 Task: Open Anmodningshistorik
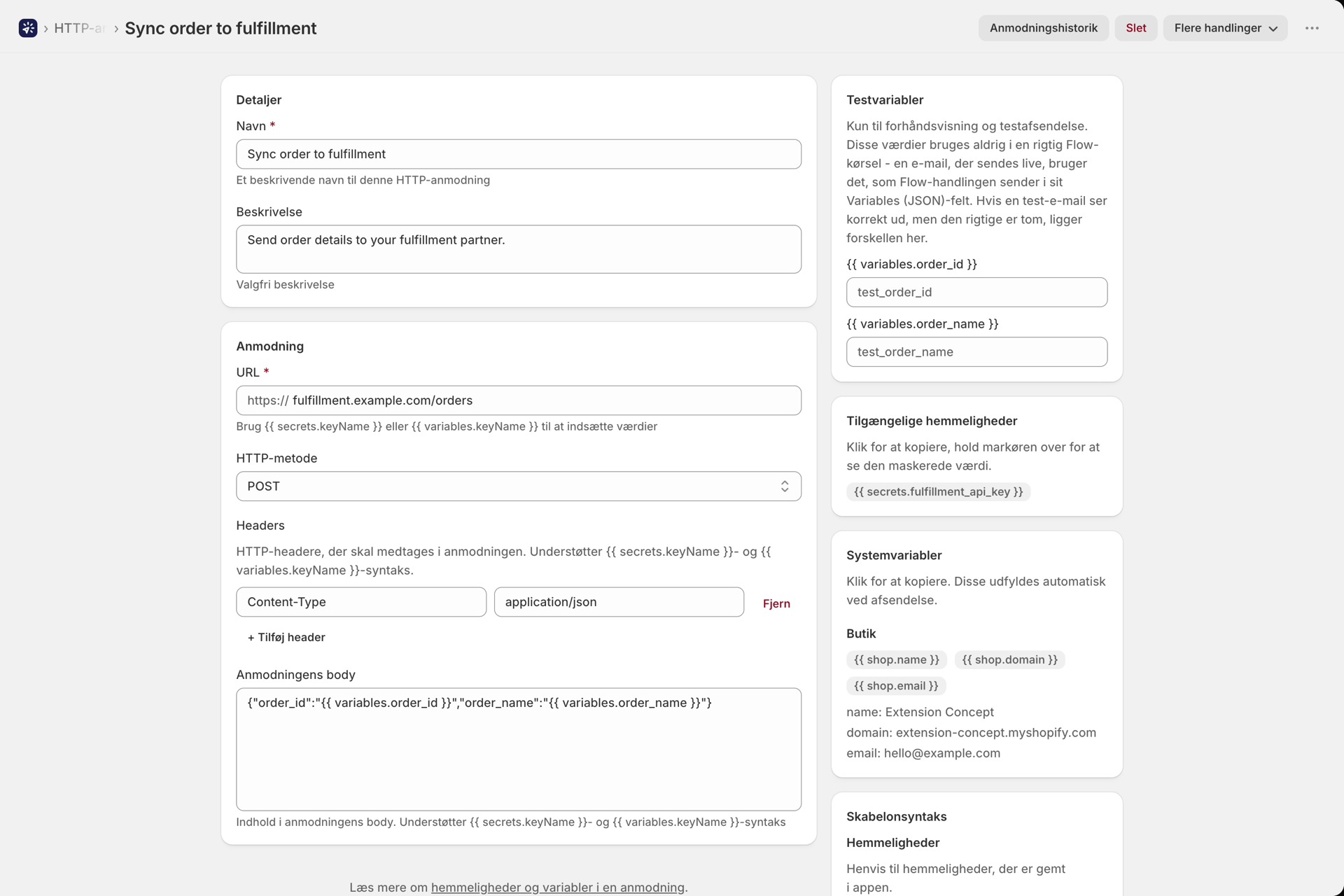point(1043,28)
